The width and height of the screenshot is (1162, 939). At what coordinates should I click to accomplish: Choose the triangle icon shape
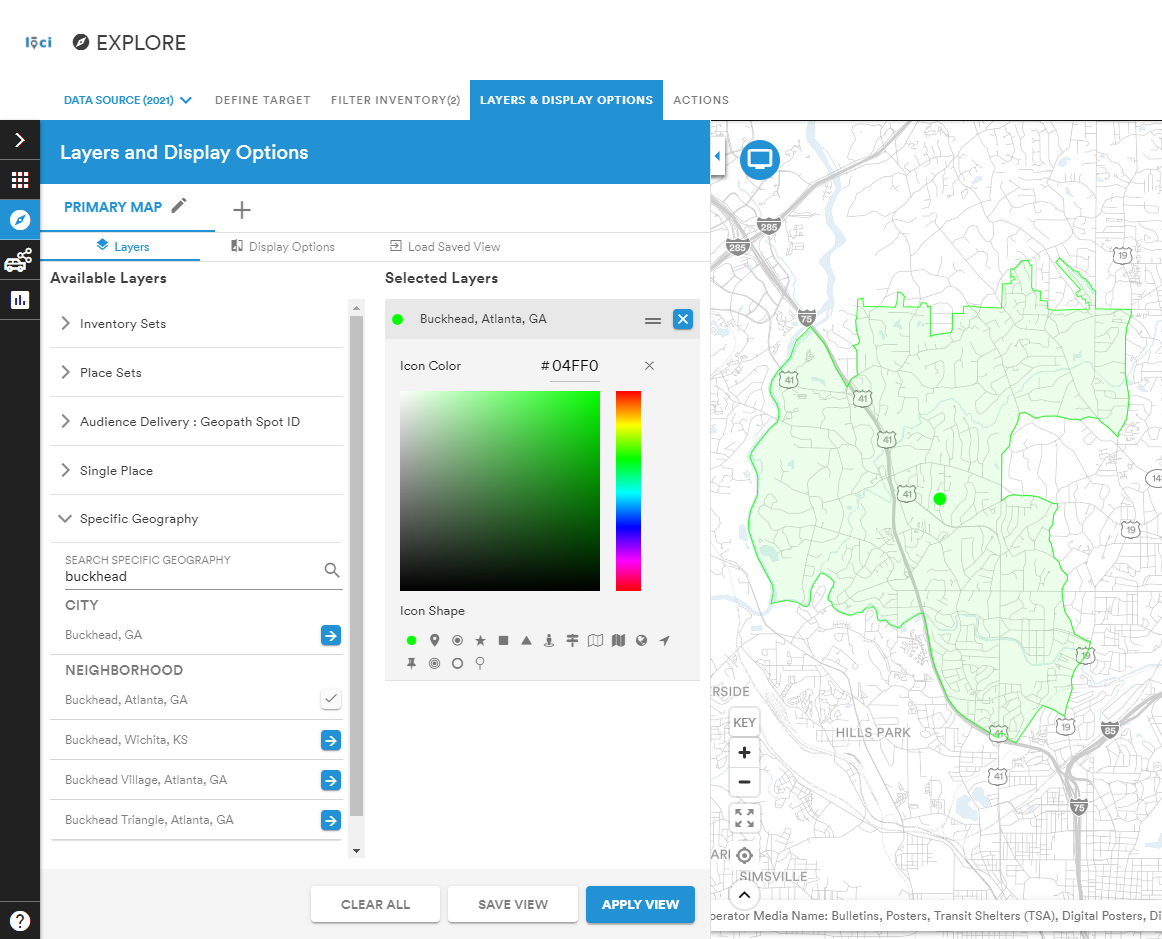(x=526, y=640)
